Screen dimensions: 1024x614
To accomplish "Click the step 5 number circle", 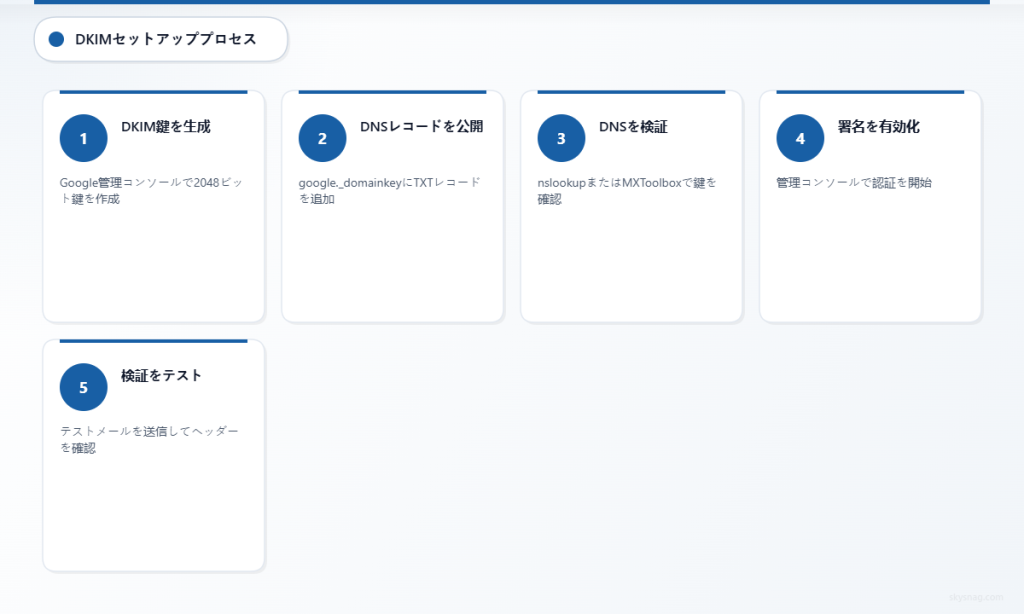I will (x=84, y=387).
